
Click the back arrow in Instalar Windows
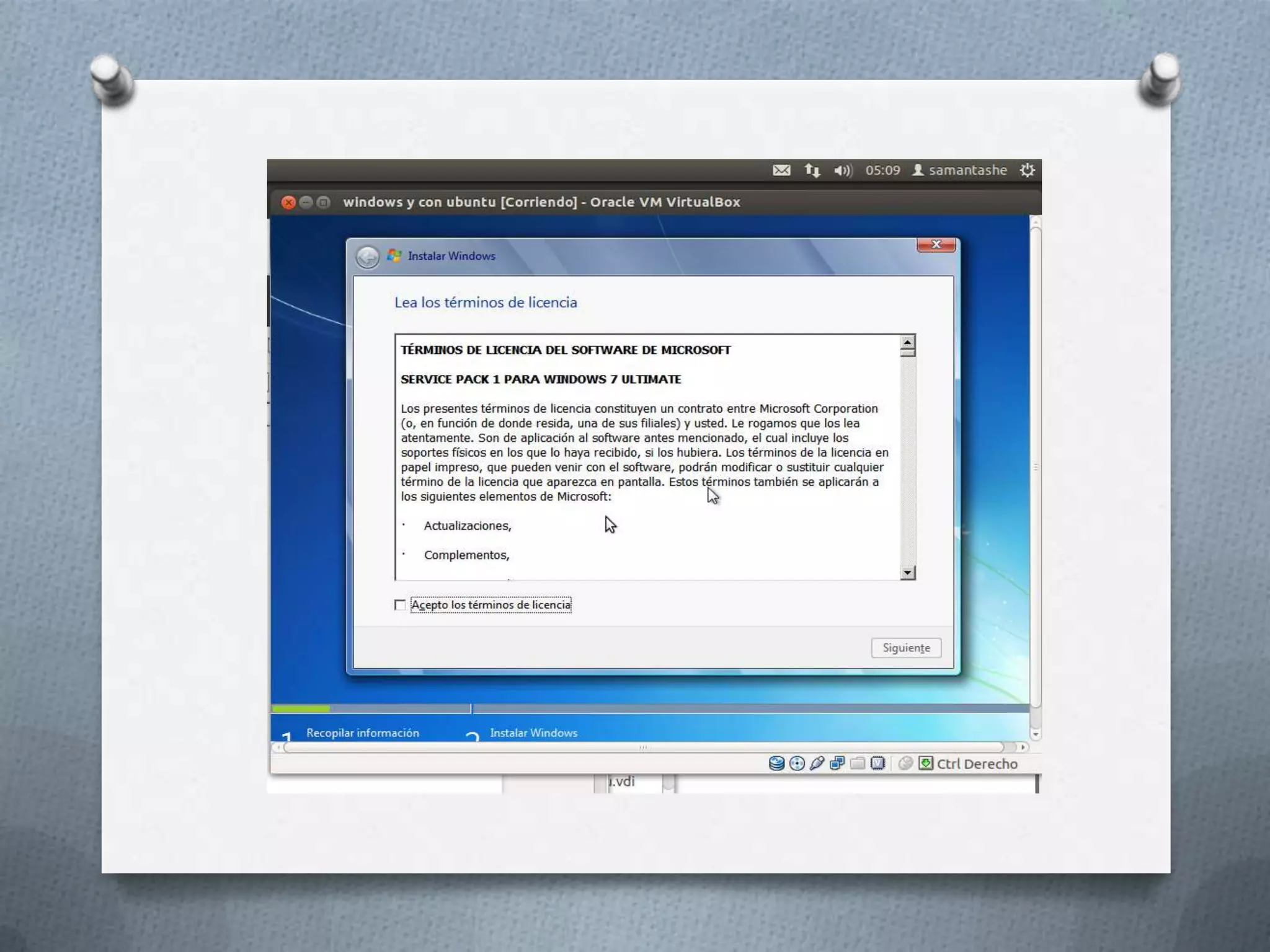click(368, 257)
